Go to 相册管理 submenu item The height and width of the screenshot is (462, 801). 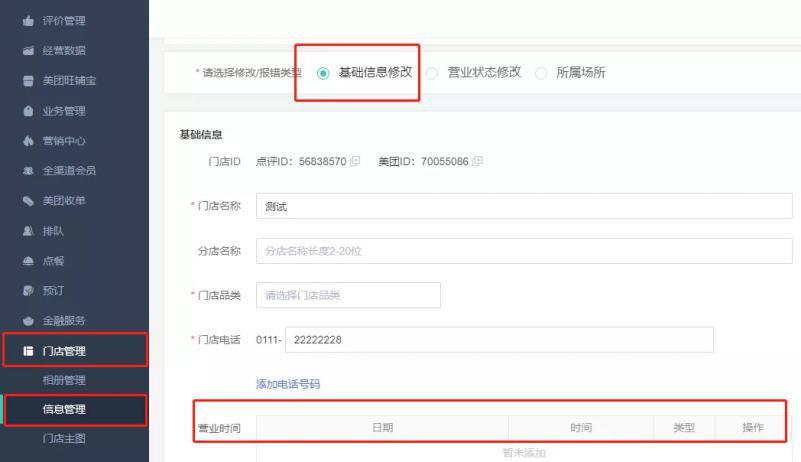tap(64, 380)
